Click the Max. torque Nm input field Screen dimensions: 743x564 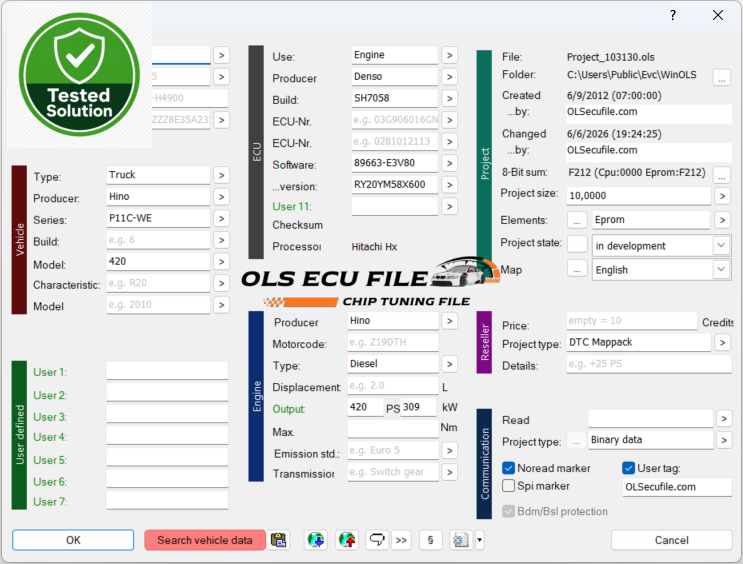point(393,429)
